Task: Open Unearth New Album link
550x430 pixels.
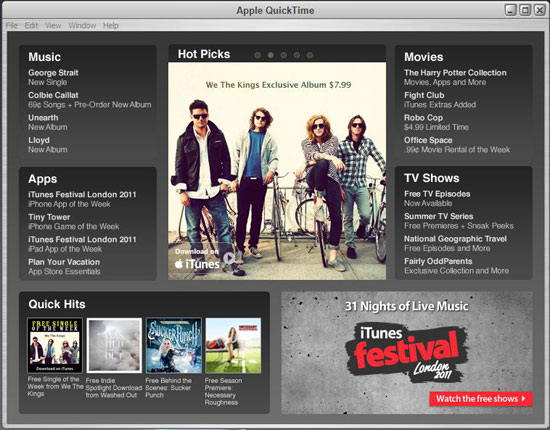Action: tap(48, 122)
